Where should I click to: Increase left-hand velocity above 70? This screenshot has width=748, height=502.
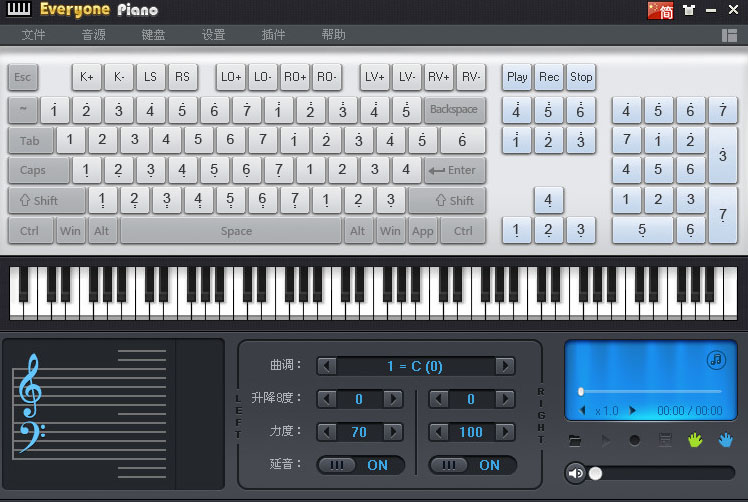tap(393, 432)
